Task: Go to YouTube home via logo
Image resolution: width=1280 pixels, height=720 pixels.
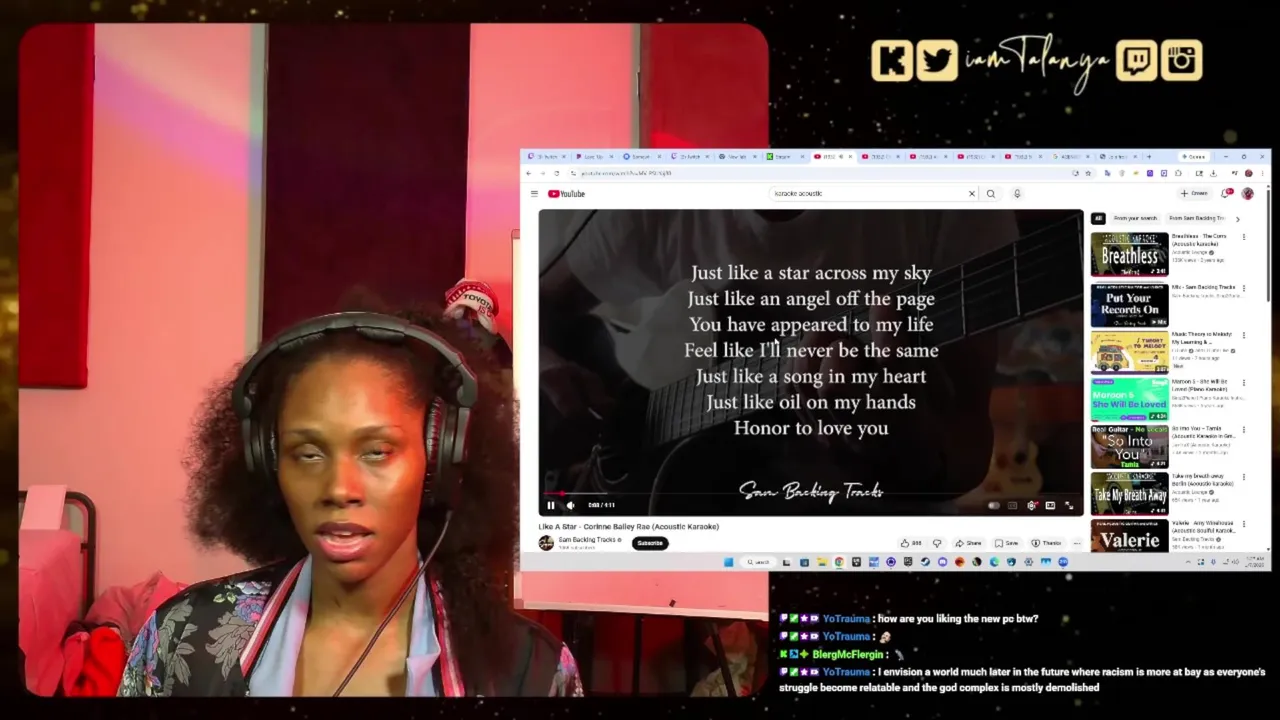Action: click(566, 194)
